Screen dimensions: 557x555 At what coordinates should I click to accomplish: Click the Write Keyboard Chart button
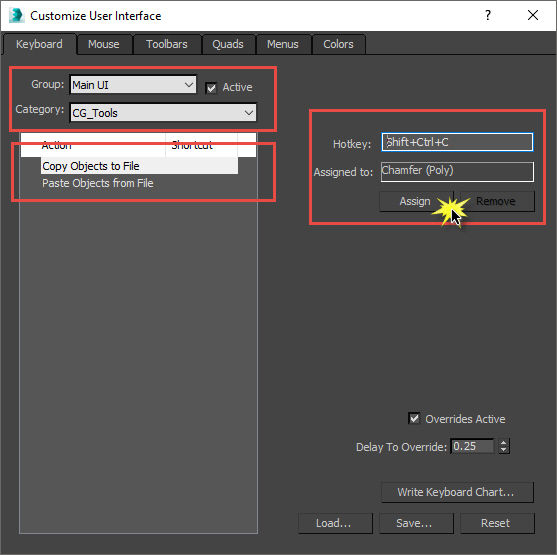click(x=457, y=492)
